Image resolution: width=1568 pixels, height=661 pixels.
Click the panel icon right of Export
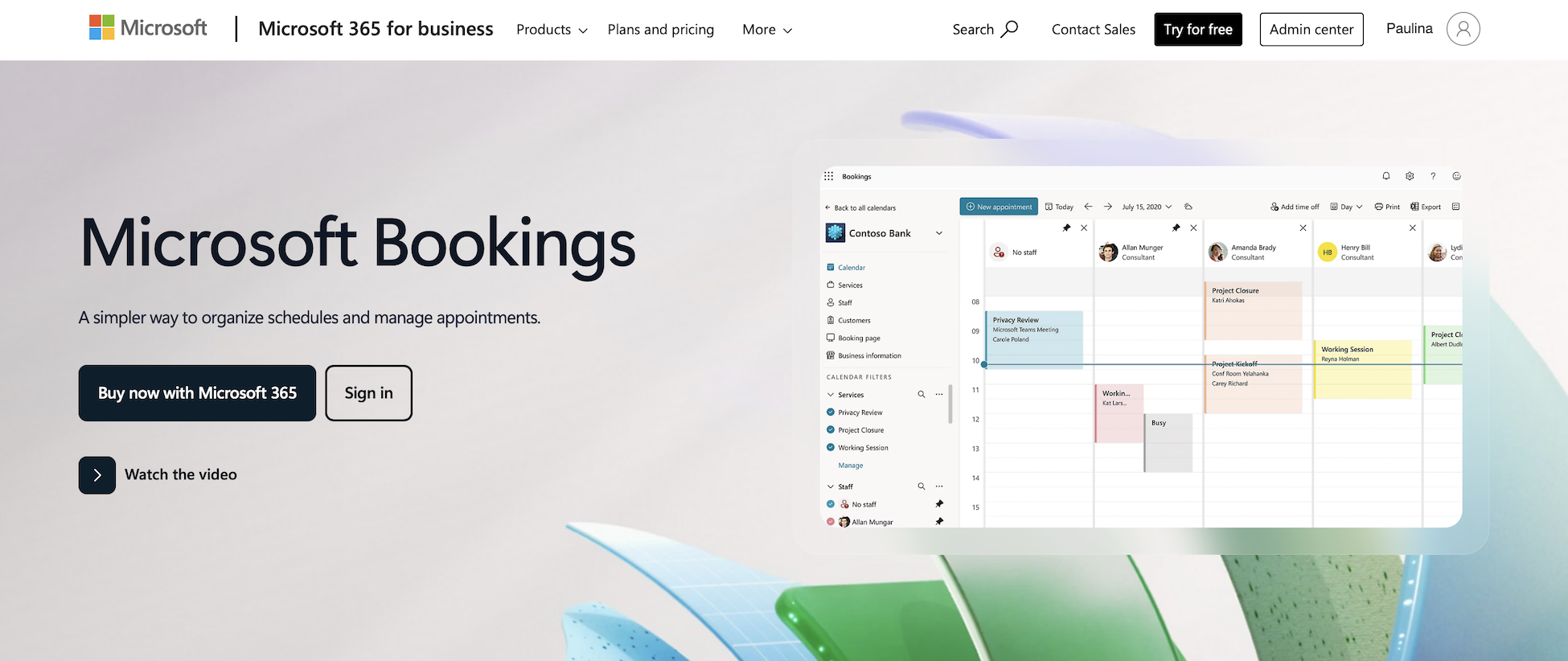[x=1455, y=207]
